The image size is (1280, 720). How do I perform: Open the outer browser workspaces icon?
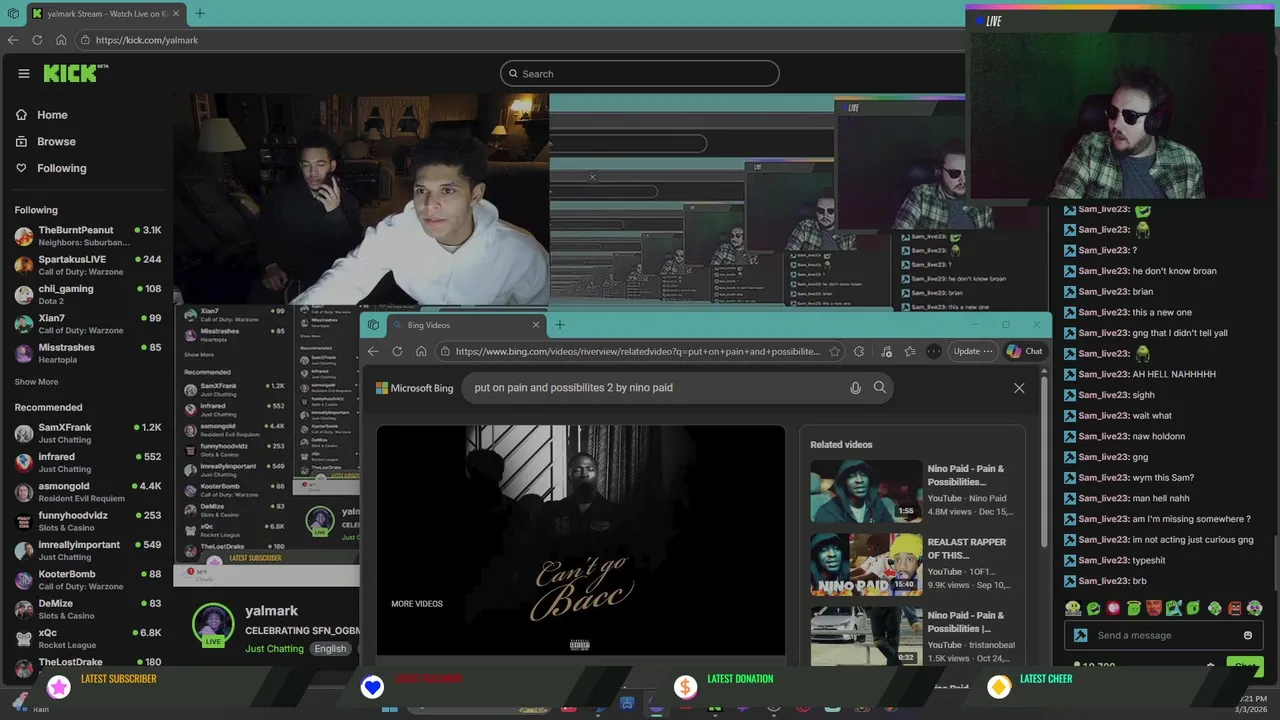coord(13,13)
